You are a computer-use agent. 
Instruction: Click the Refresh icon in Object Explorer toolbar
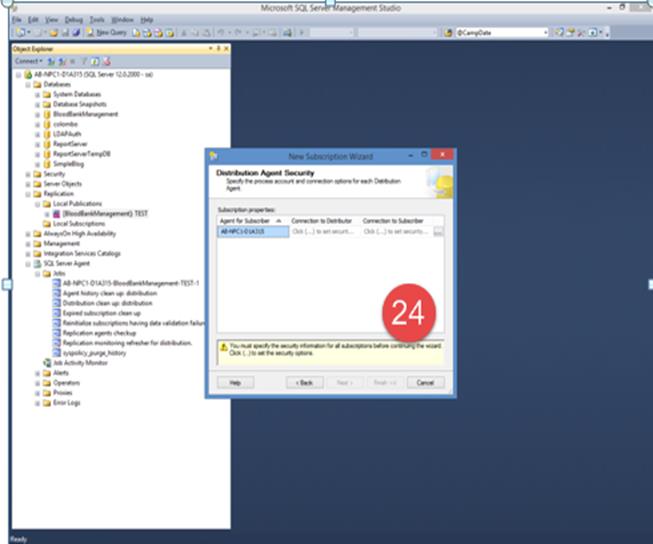click(95, 61)
